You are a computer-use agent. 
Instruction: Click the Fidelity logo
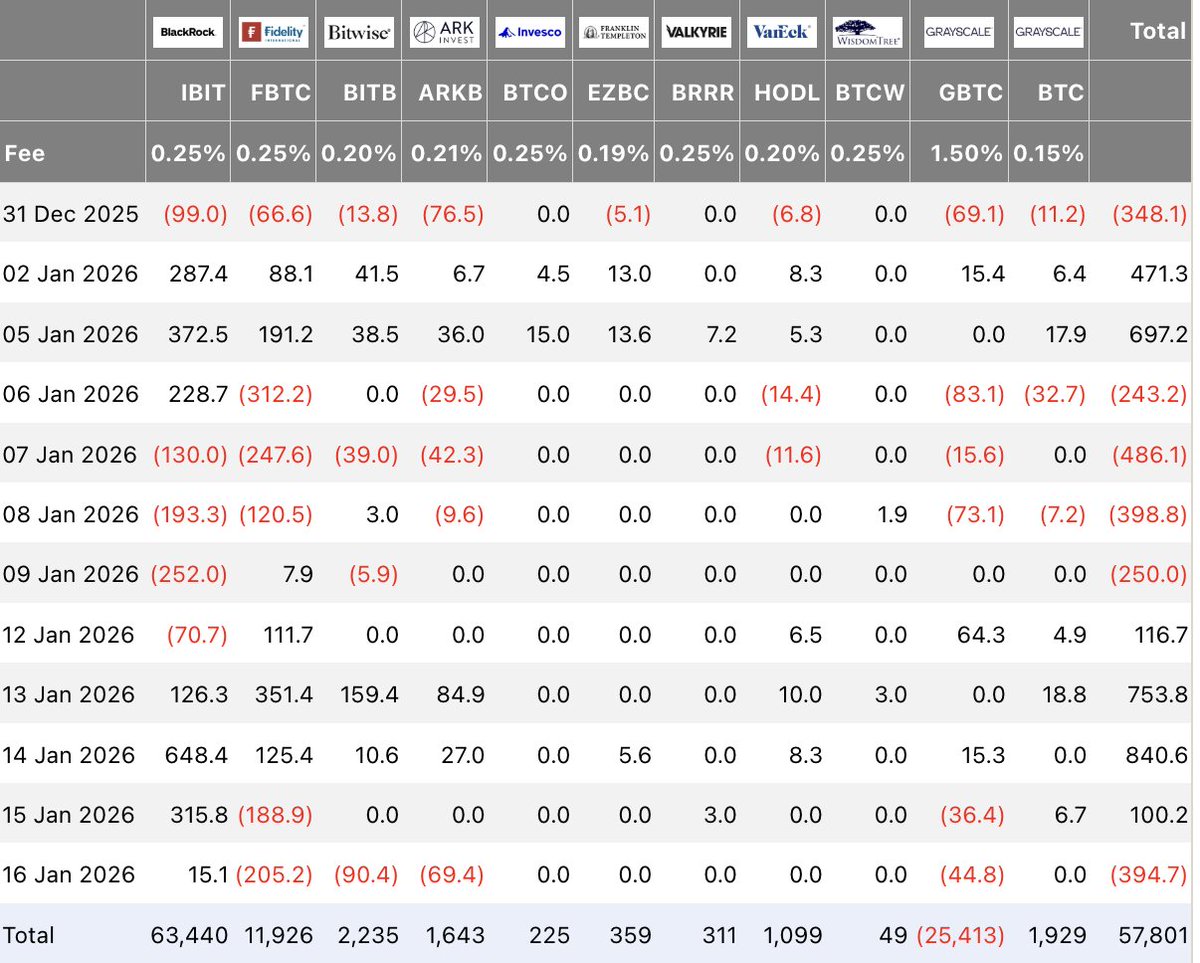coord(273,32)
